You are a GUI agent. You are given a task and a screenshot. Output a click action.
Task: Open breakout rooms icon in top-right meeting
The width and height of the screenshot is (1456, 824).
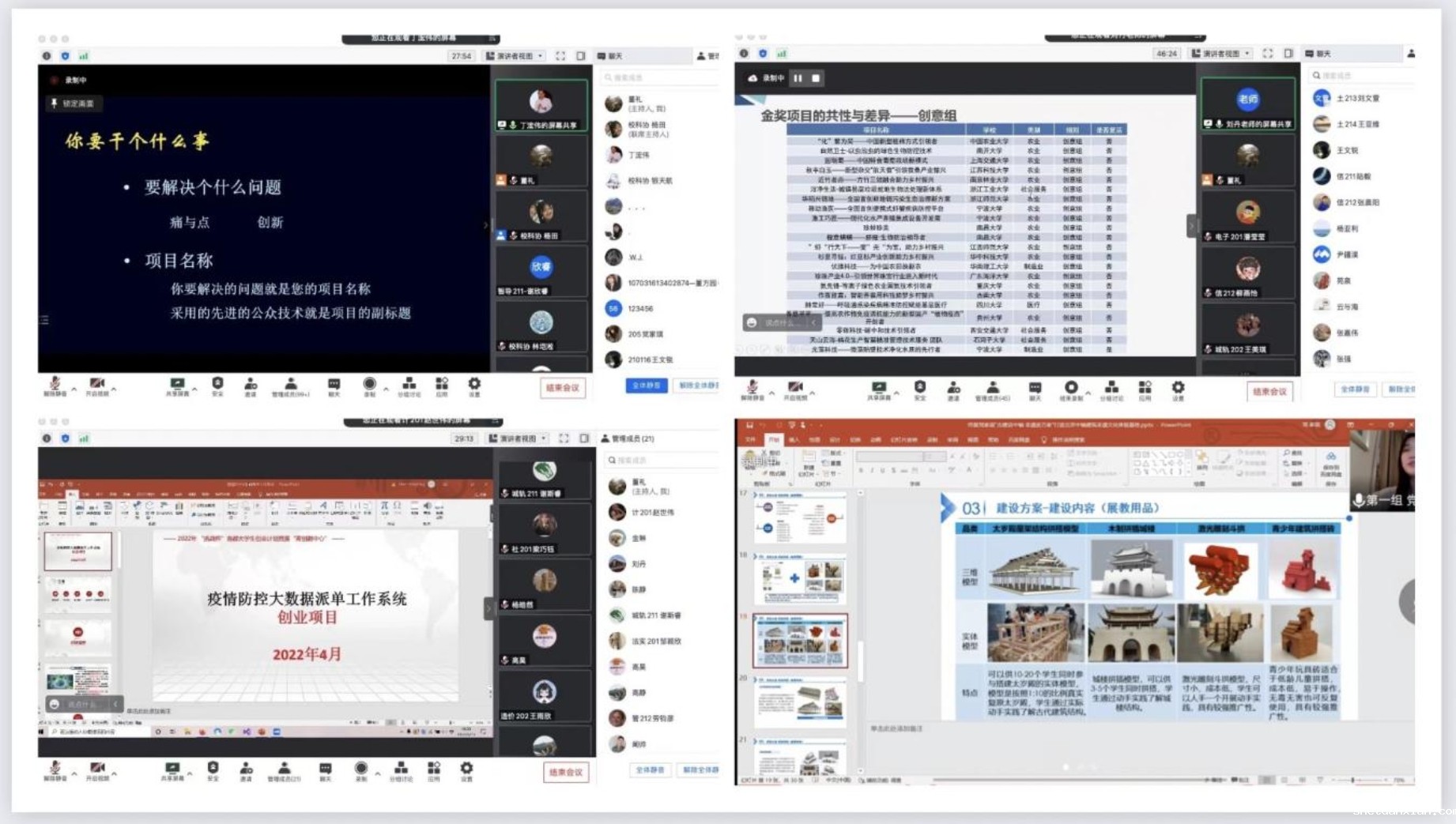tap(1111, 389)
